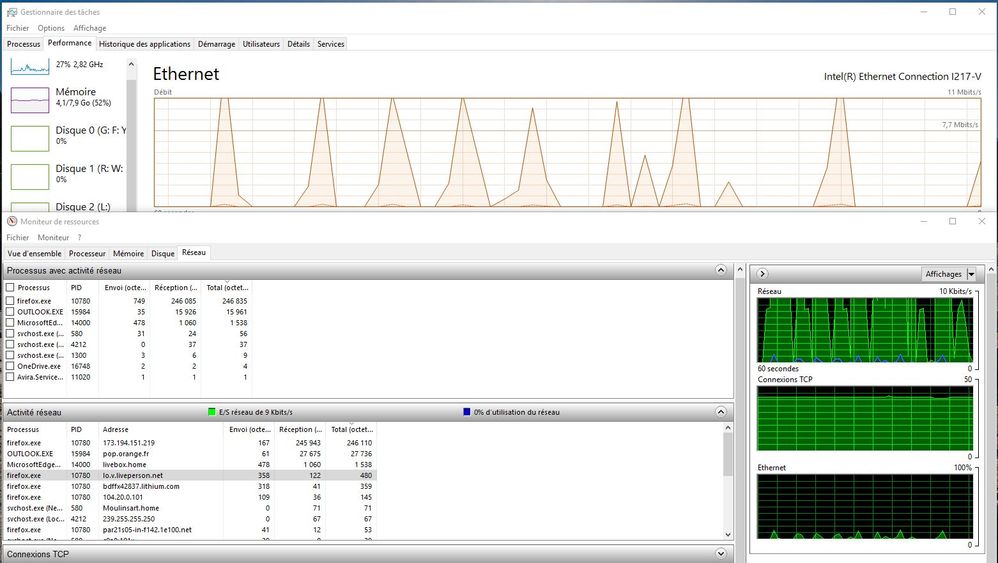Check the first firefox.exe process checkbox

tap(10, 301)
